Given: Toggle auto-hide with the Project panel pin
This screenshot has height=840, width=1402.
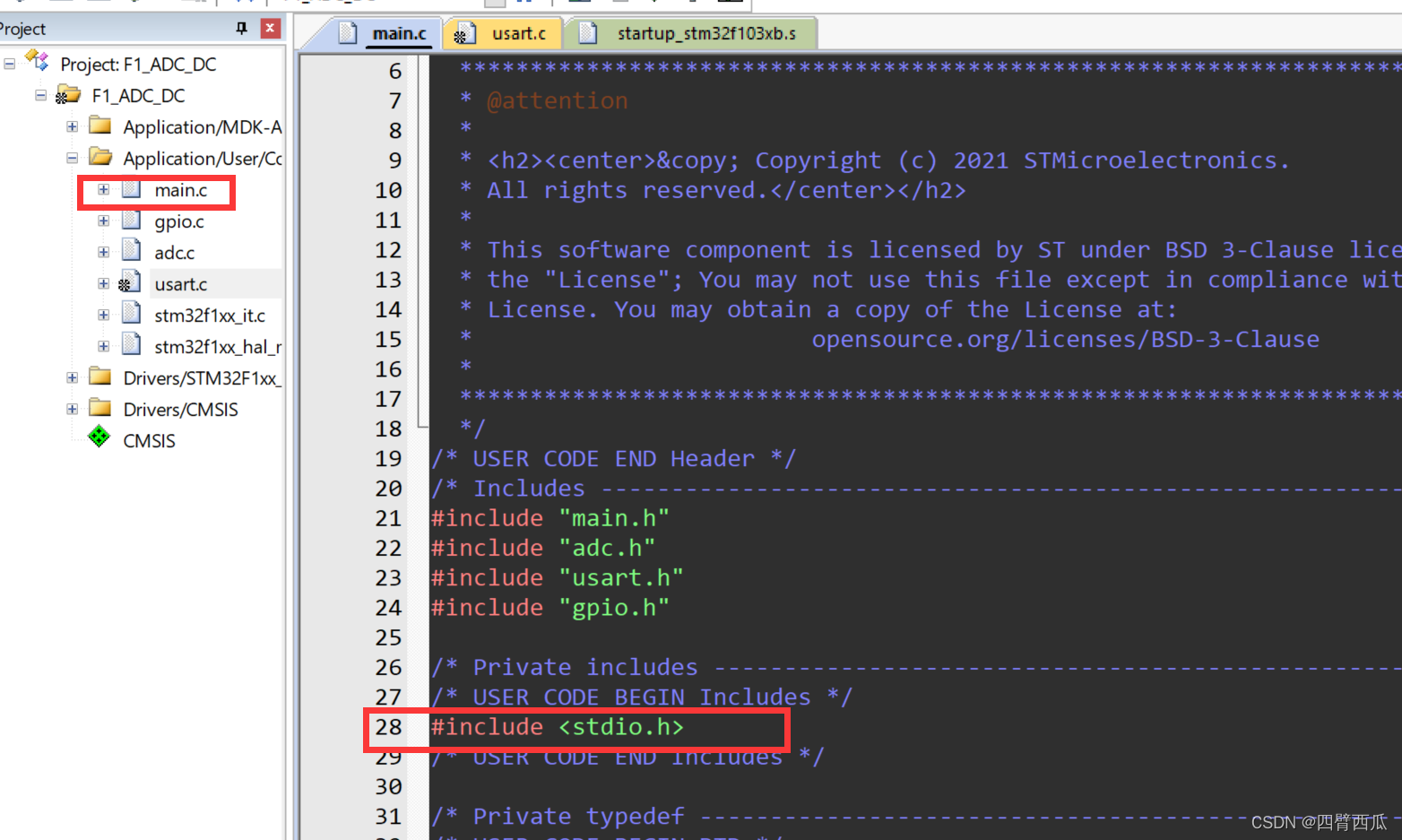Looking at the screenshot, I should (x=240, y=28).
